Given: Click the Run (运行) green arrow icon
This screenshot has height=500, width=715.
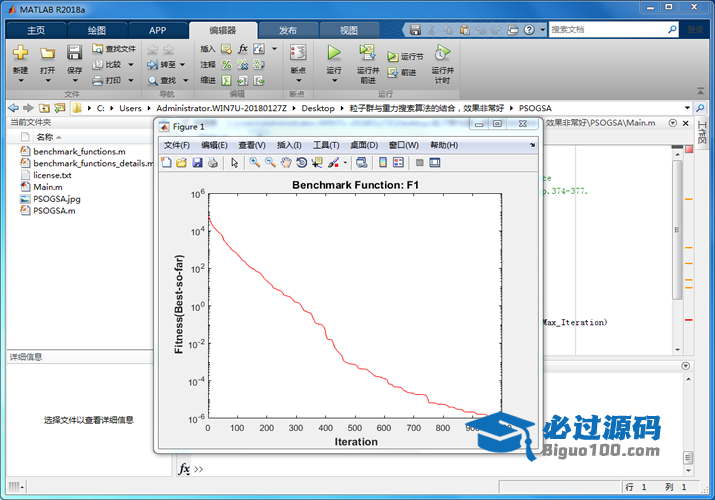Looking at the screenshot, I should click(334, 53).
